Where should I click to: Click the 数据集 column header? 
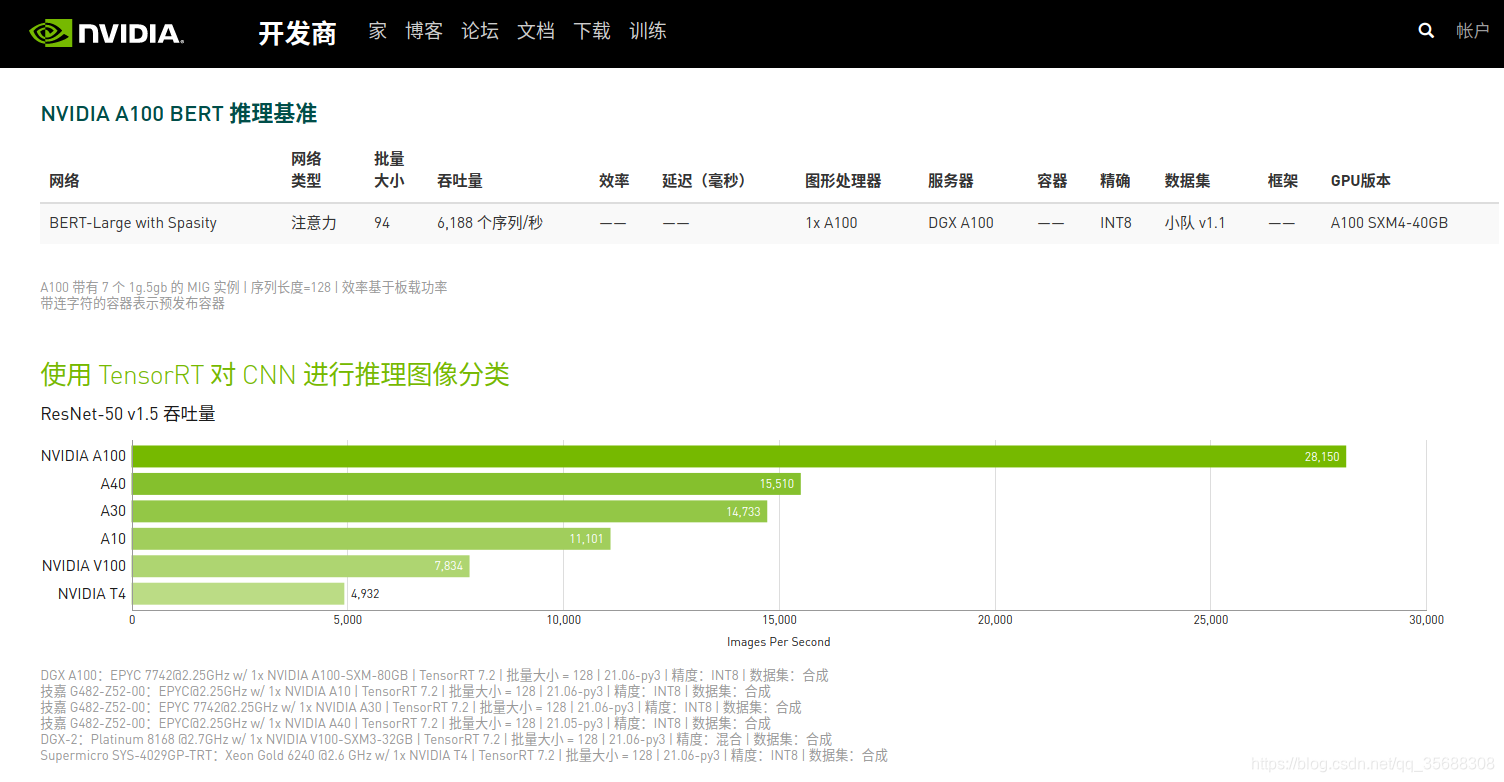pos(1187,181)
